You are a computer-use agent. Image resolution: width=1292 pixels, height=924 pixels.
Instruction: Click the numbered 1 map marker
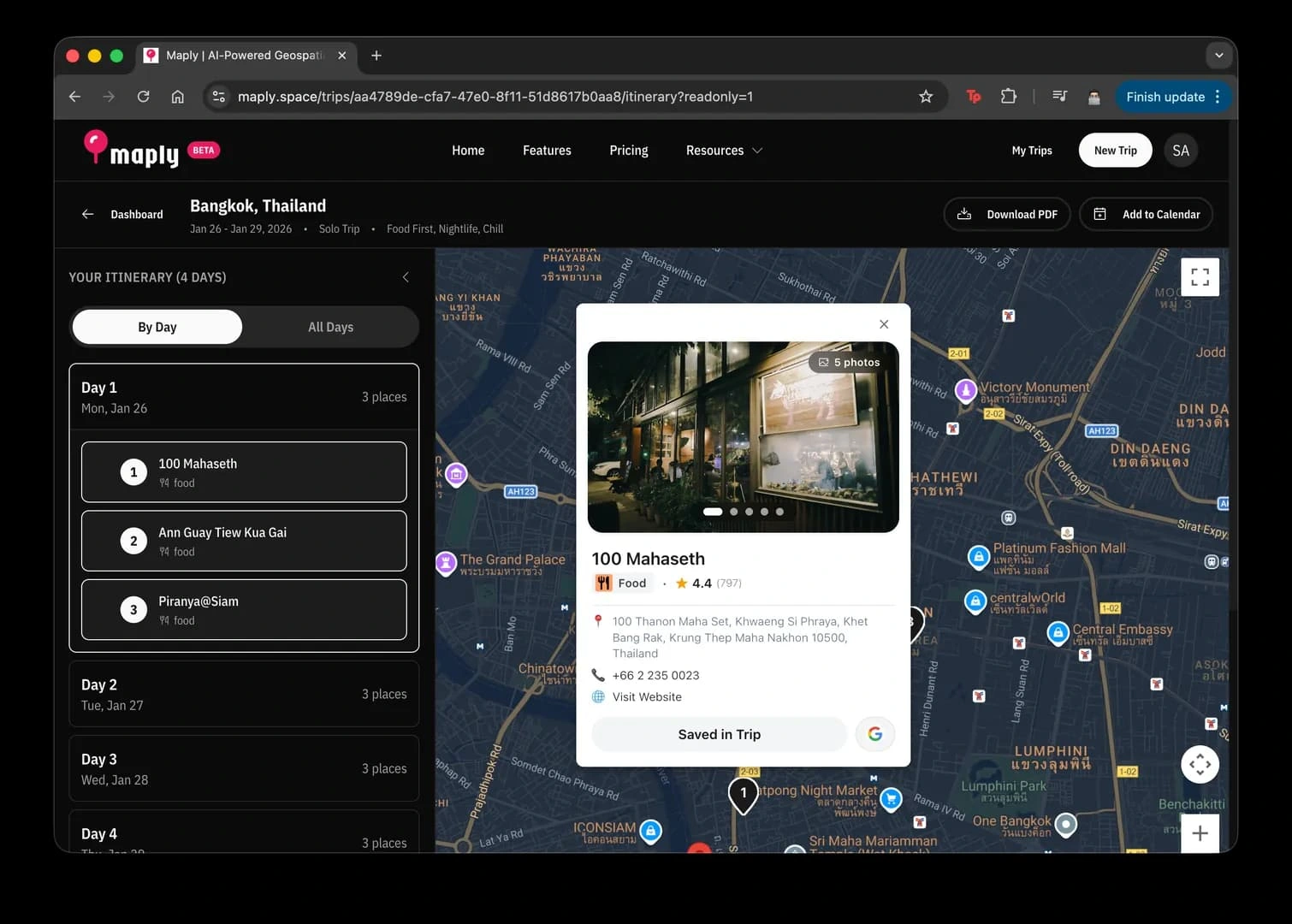tap(744, 795)
